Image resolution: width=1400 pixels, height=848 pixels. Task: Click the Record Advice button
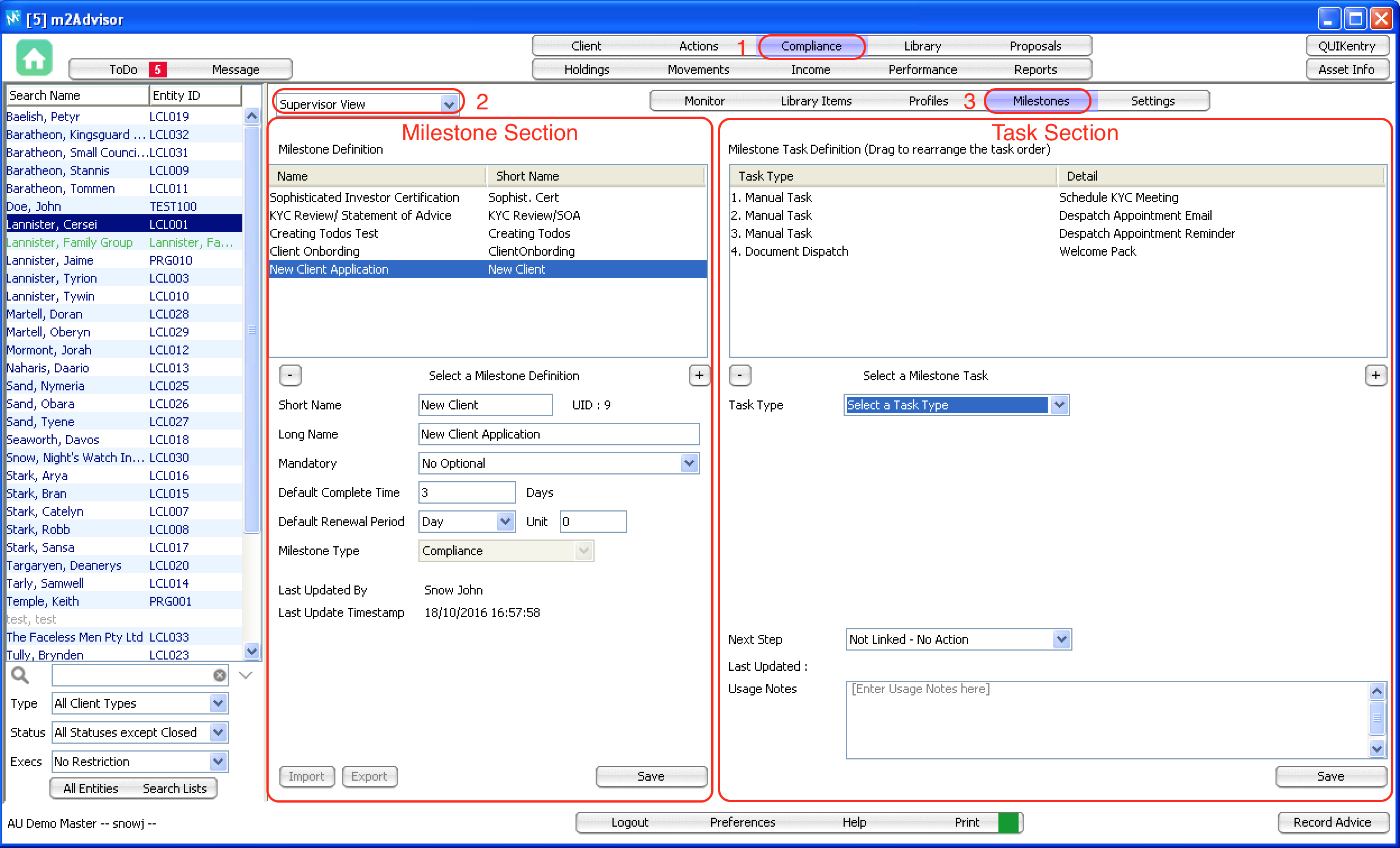[x=1331, y=822]
